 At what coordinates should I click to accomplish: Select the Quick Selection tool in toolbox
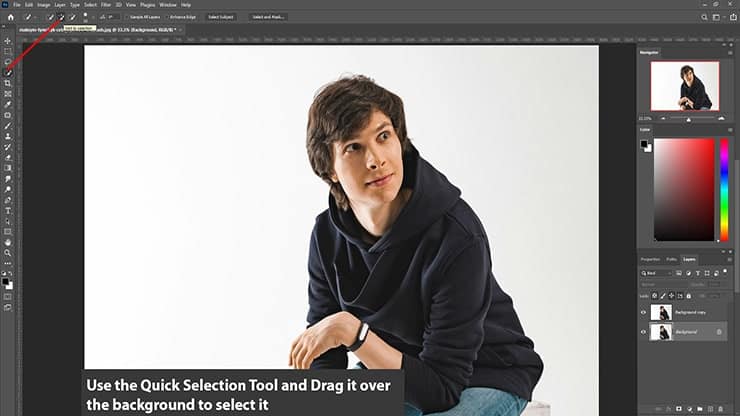click(x=8, y=73)
